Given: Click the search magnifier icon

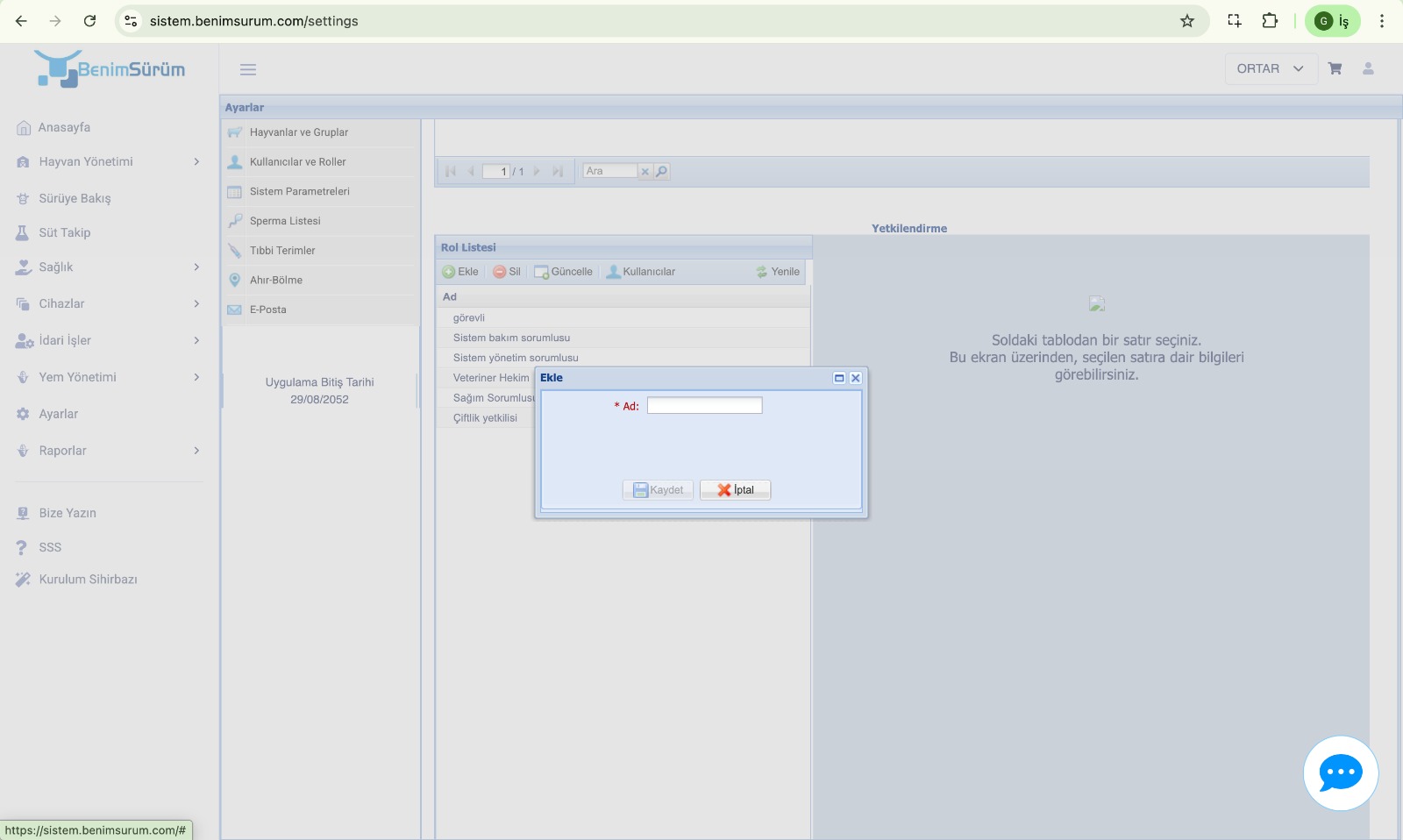Looking at the screenshot, I should pos(662,172).
